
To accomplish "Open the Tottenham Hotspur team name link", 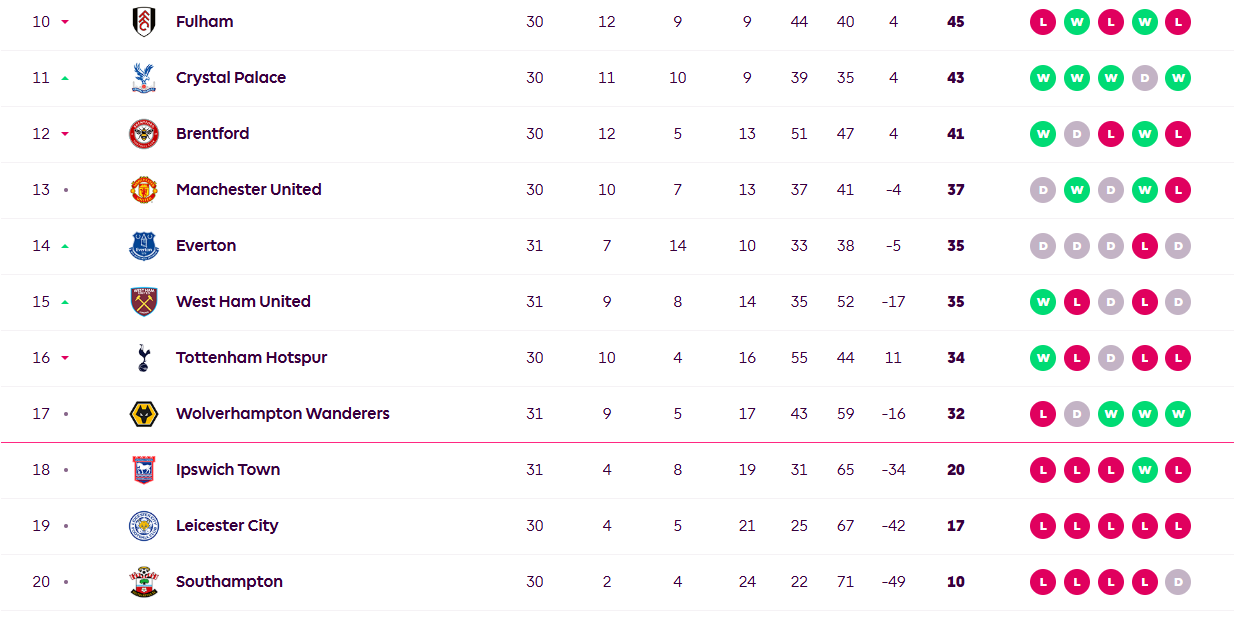I will 251,358.
